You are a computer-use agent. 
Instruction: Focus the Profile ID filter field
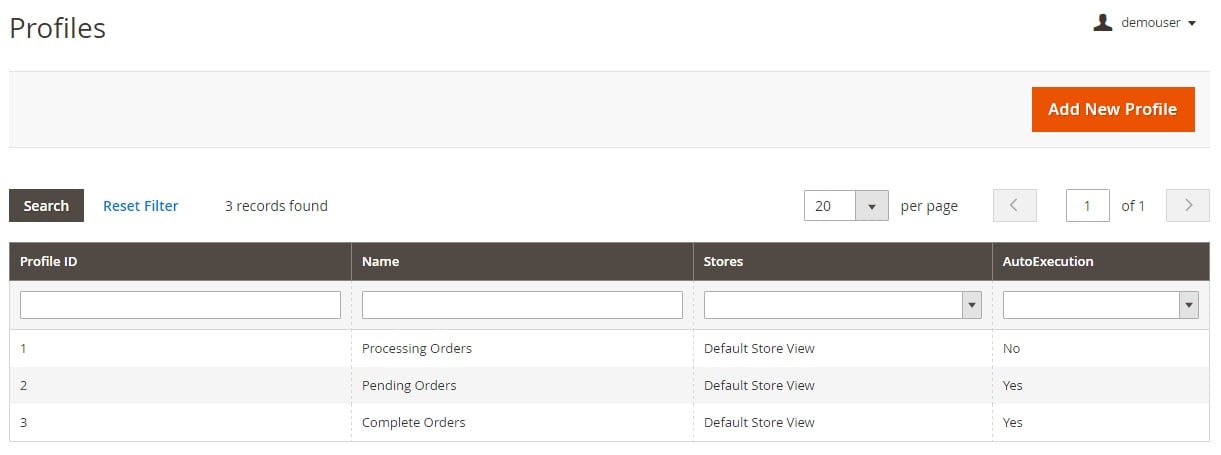180,305
